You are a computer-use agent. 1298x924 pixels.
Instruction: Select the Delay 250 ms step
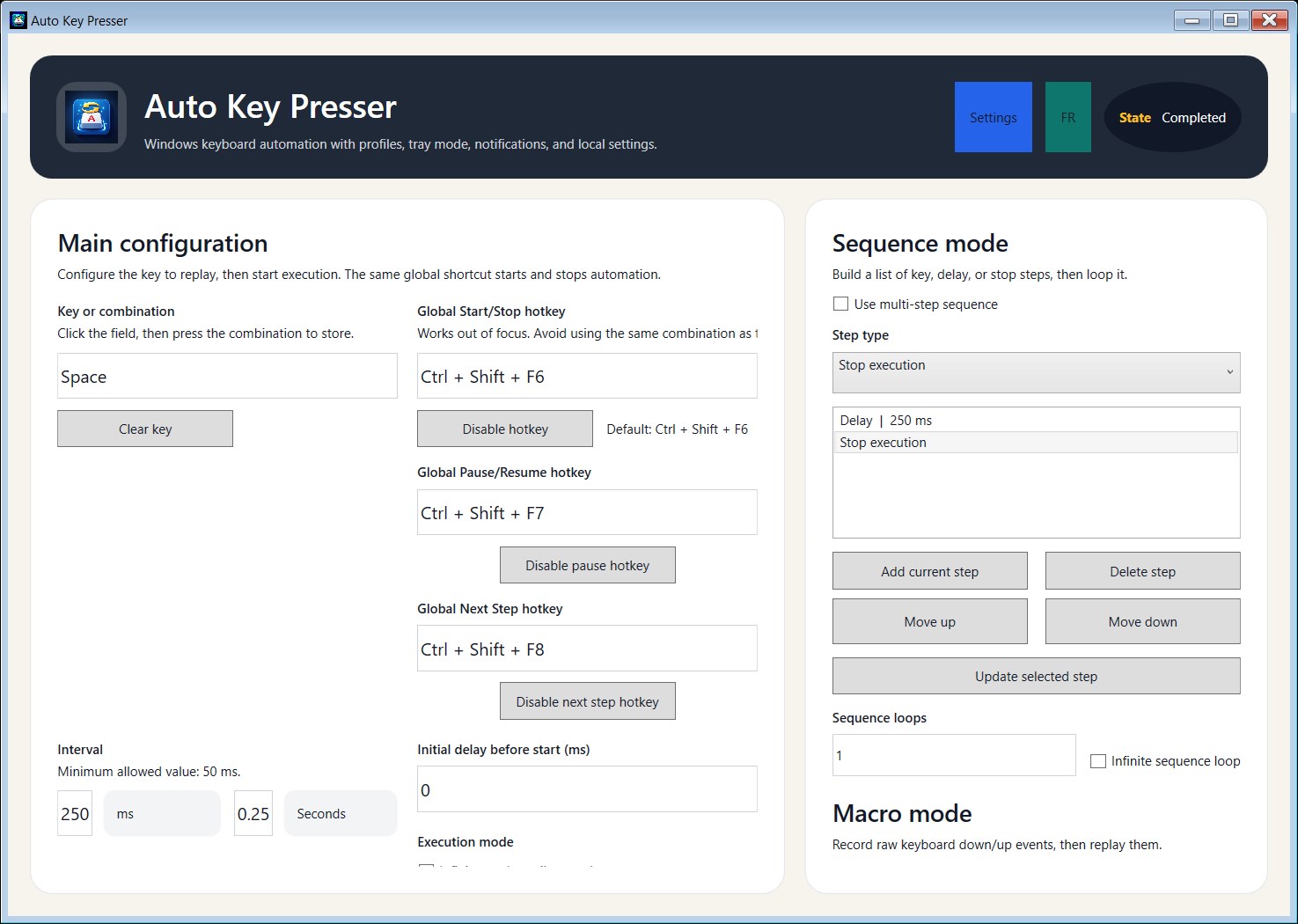(1036, 421)
